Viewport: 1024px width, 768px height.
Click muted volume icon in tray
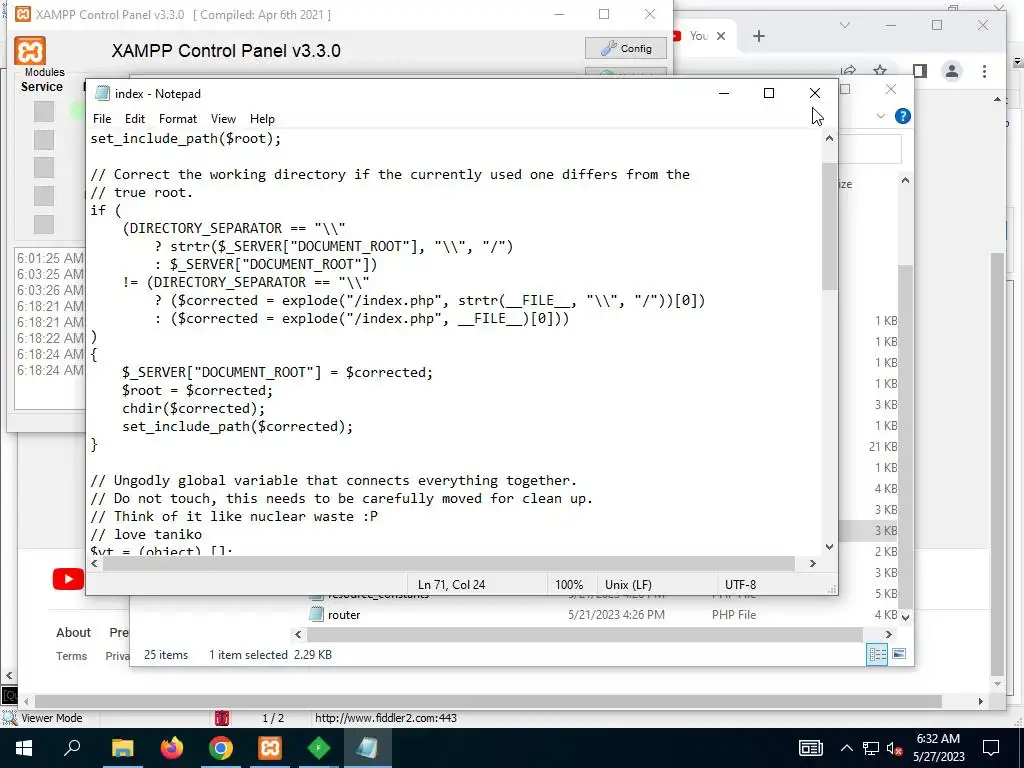coord(895,748)
